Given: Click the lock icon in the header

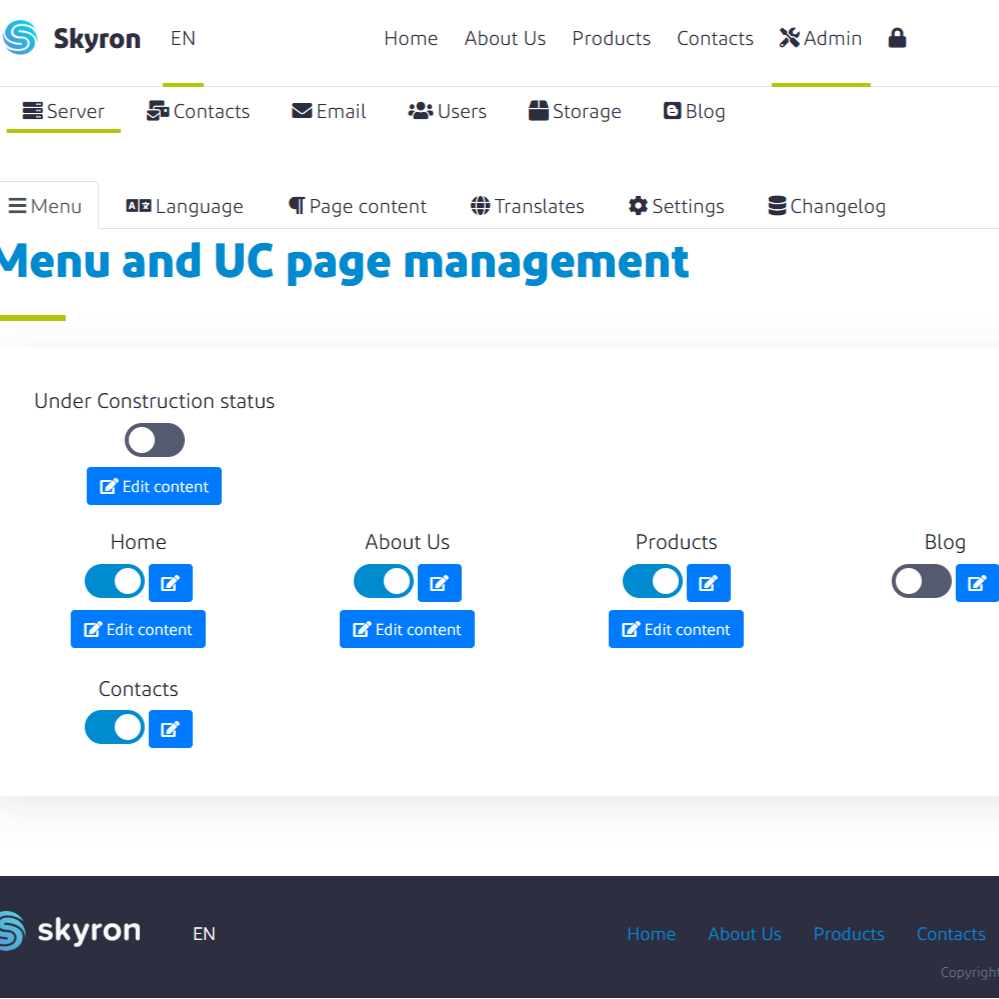Looking at the screenshot, I should coord(896,38).
